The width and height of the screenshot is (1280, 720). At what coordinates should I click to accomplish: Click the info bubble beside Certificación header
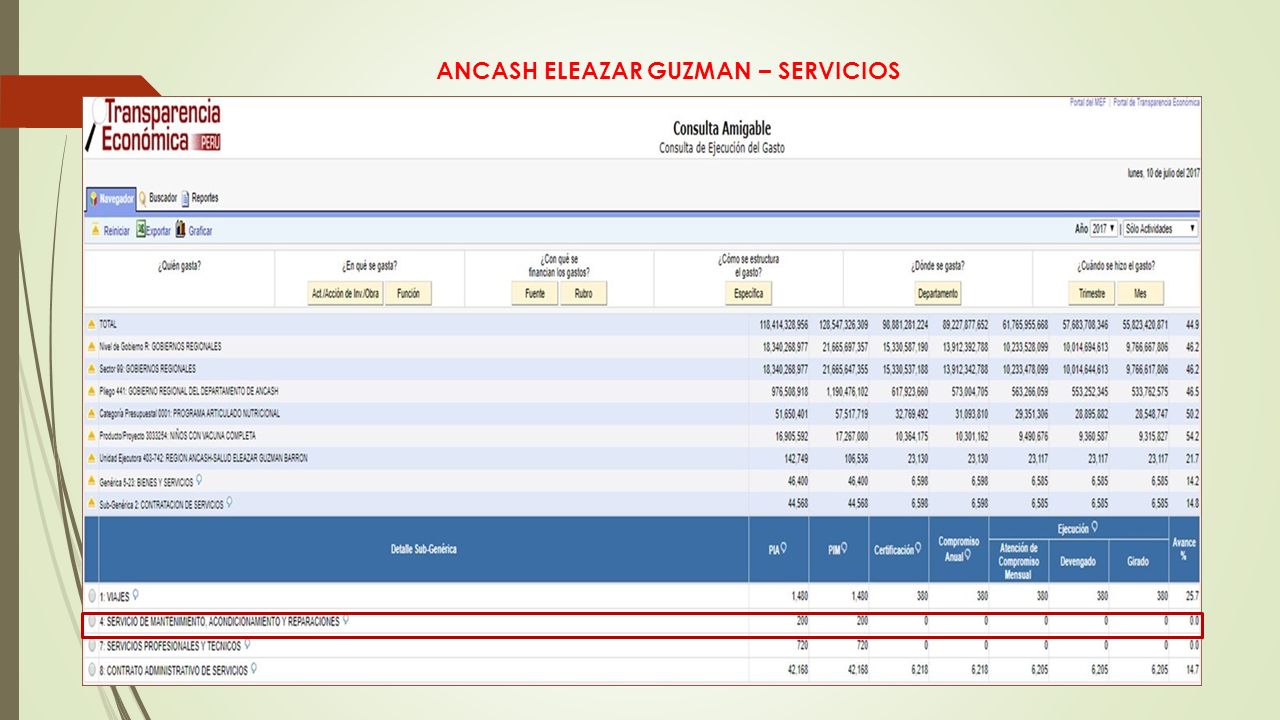point(919,548)
